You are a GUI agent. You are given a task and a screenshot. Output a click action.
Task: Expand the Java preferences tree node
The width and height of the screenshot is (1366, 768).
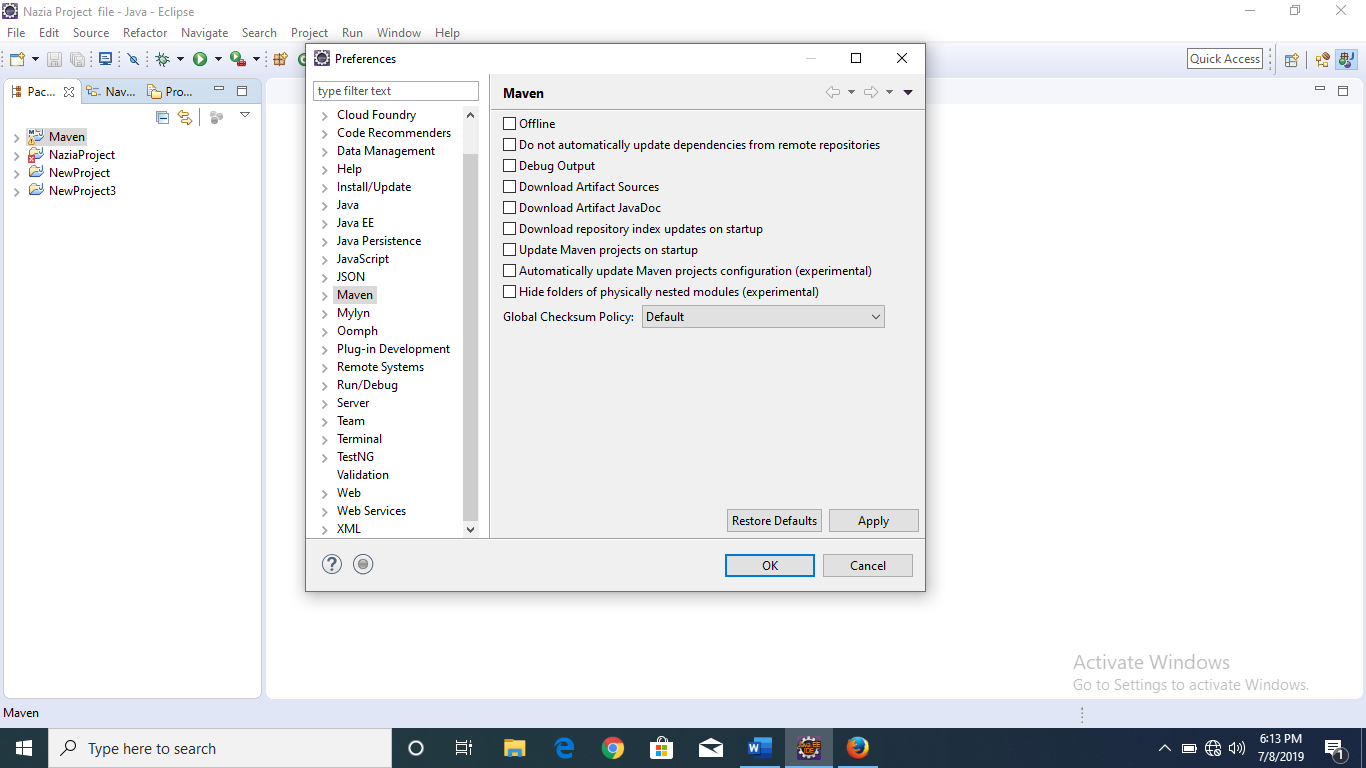325,206
